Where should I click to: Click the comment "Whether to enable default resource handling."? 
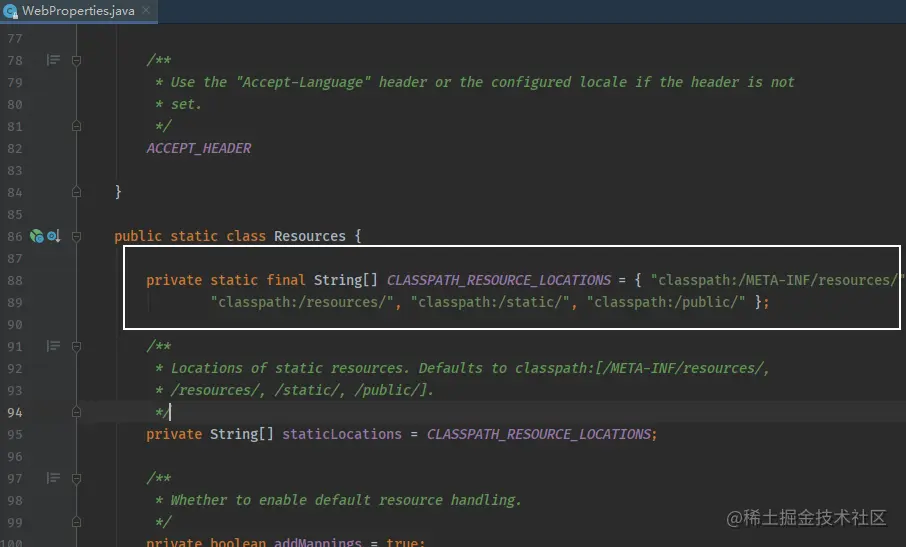pyautogui.click(x=346, y=500)
